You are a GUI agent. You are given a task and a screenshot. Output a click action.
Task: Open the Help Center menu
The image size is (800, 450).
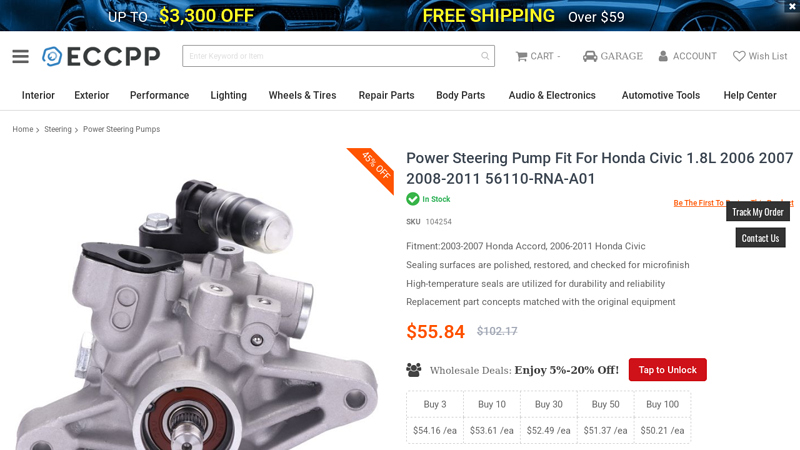point(749,95)
